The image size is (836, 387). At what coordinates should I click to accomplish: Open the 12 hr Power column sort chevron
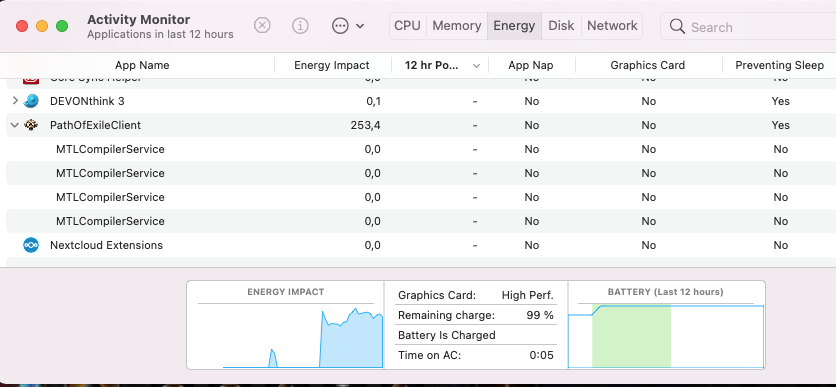tap(477, 66)
